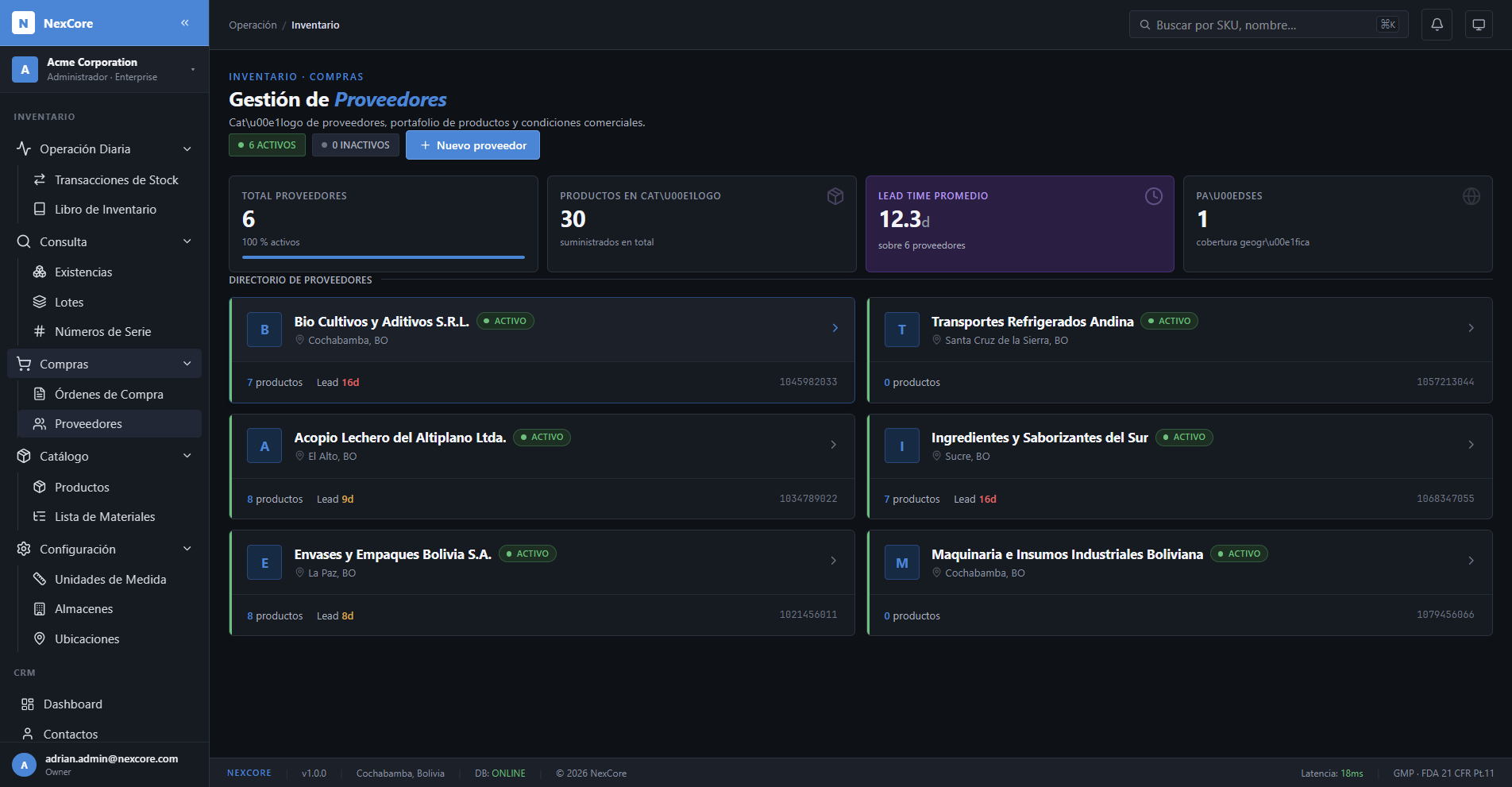Screen dimensions: 1512x787
Task: Click Operación breadcrumb link
Action: click(x=253, y=25)
